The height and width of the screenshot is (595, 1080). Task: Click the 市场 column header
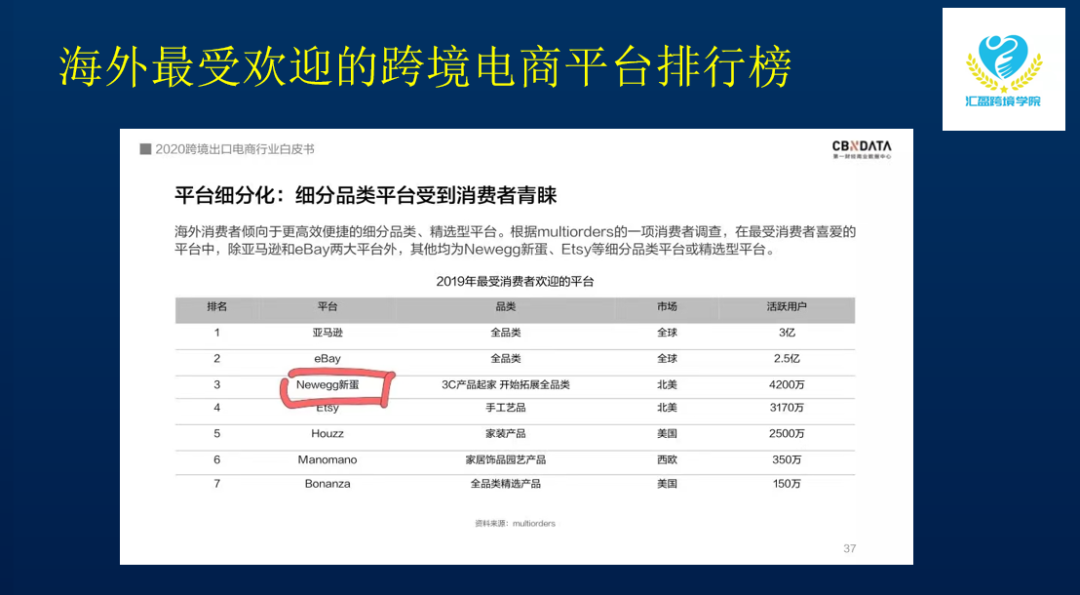tap(667, 306)
